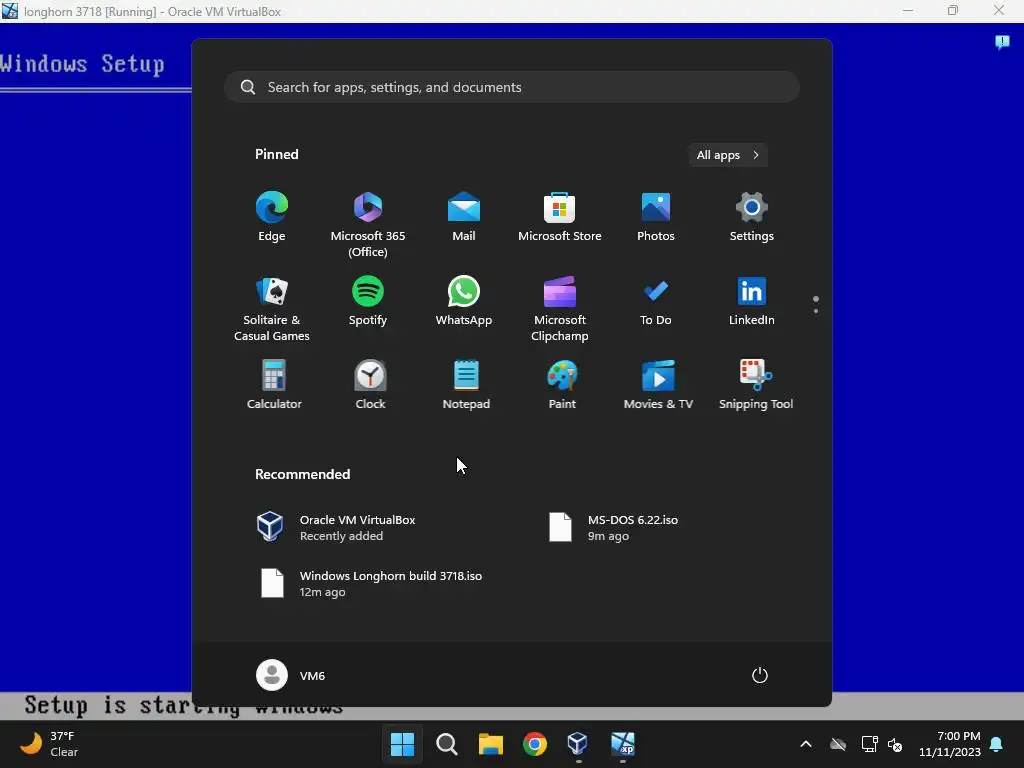
Task: Open the VM6 user account menu
Action: [291, 675]
